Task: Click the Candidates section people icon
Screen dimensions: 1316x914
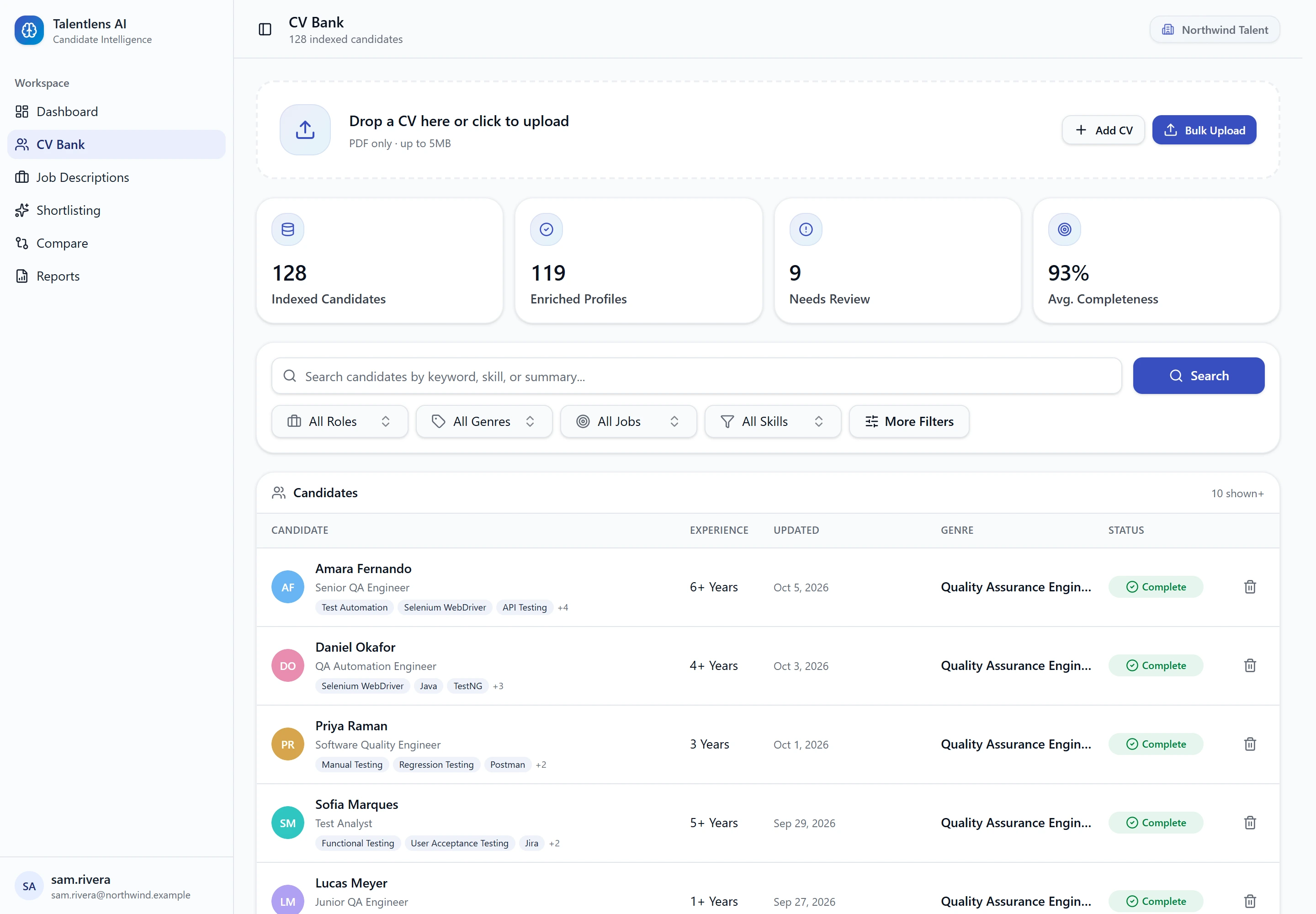Action: tap(279, 493)
